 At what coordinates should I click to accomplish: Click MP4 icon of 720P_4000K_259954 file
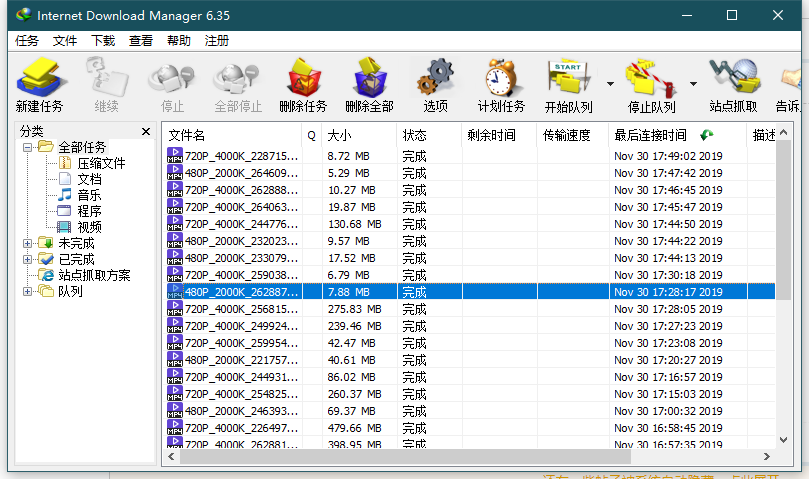[174, 343]
